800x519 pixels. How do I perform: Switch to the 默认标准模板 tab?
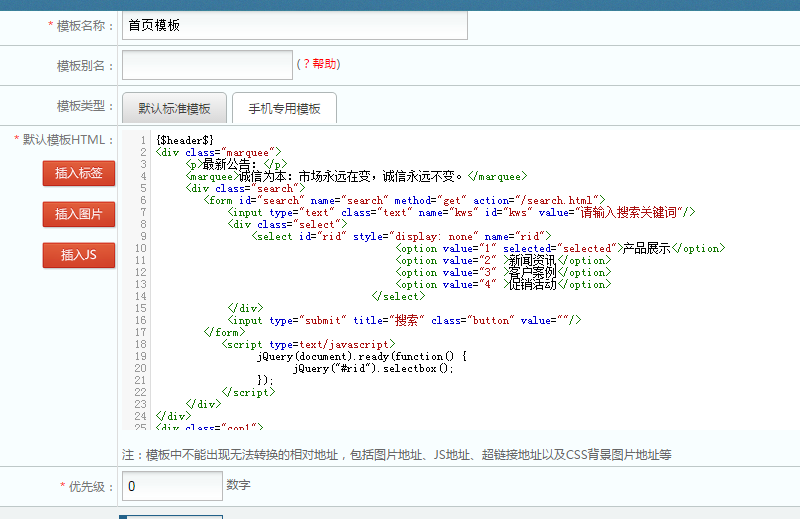[x=175, y=108]
